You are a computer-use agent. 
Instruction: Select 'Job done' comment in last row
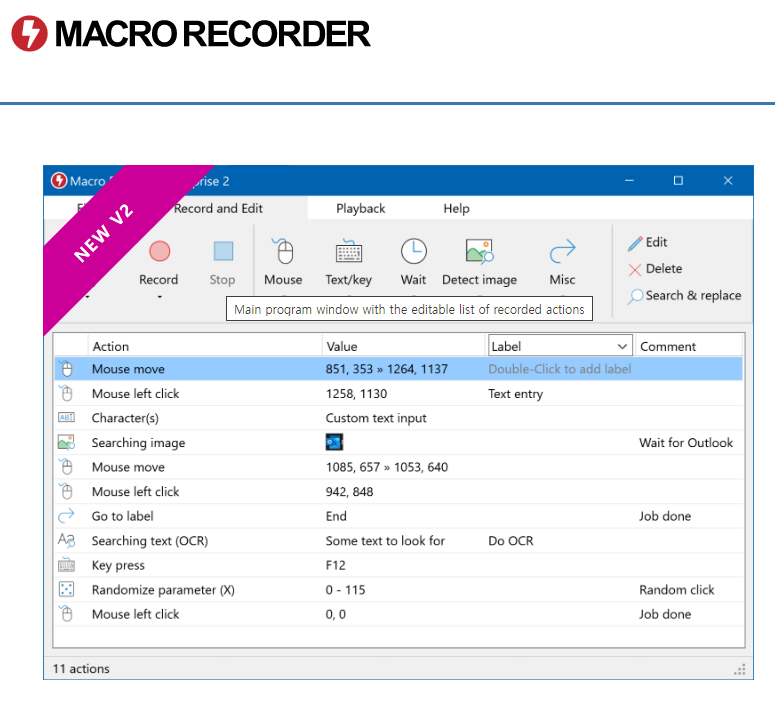click(x=665, y=614)
